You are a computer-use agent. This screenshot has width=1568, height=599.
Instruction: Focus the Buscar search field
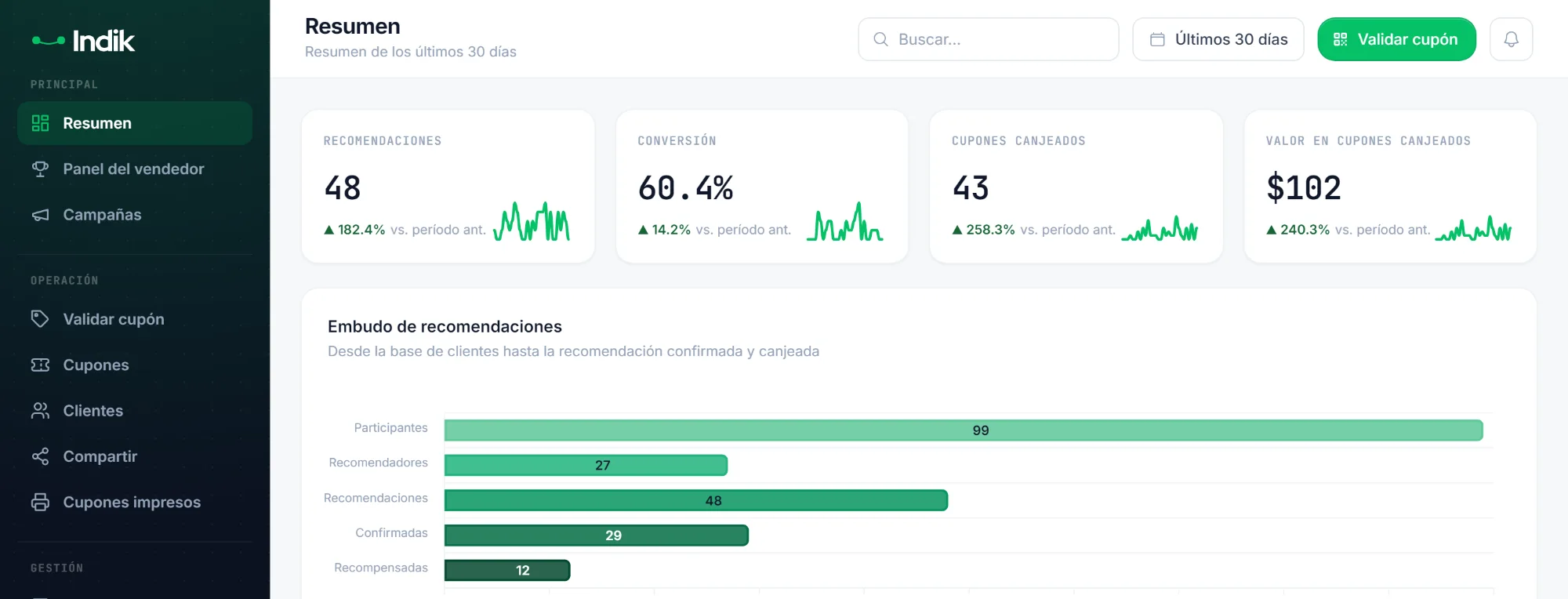coord(989,39)
